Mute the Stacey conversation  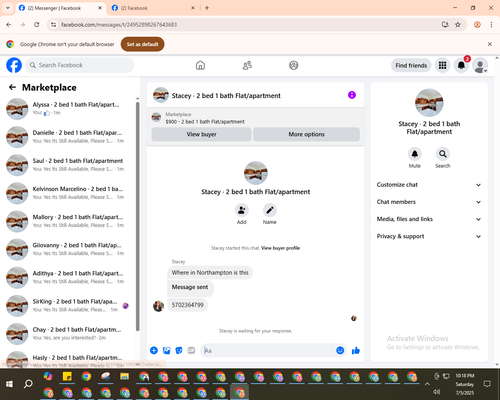[x=415, y=154]
